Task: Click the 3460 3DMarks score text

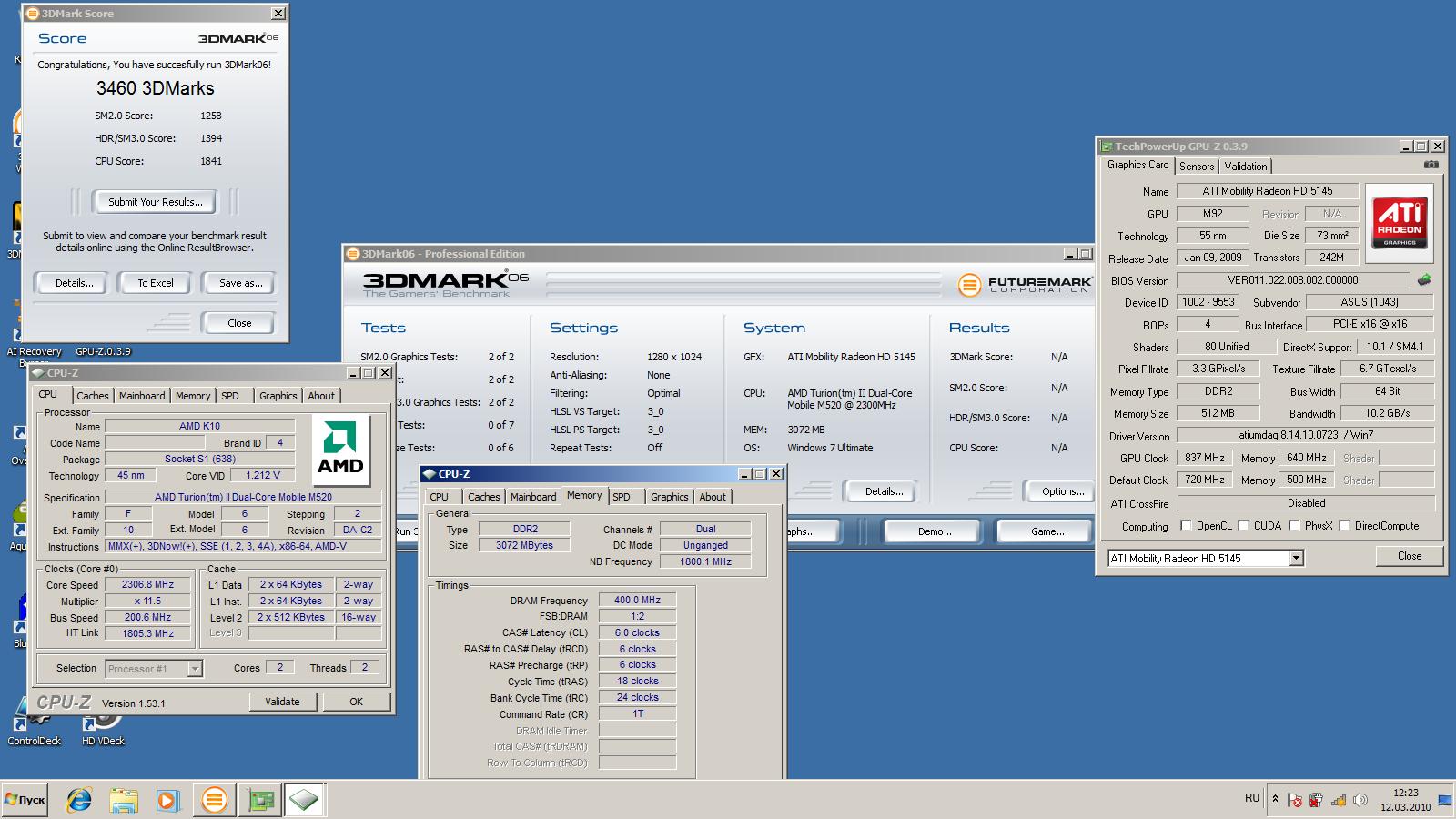Action: point(156,88)
